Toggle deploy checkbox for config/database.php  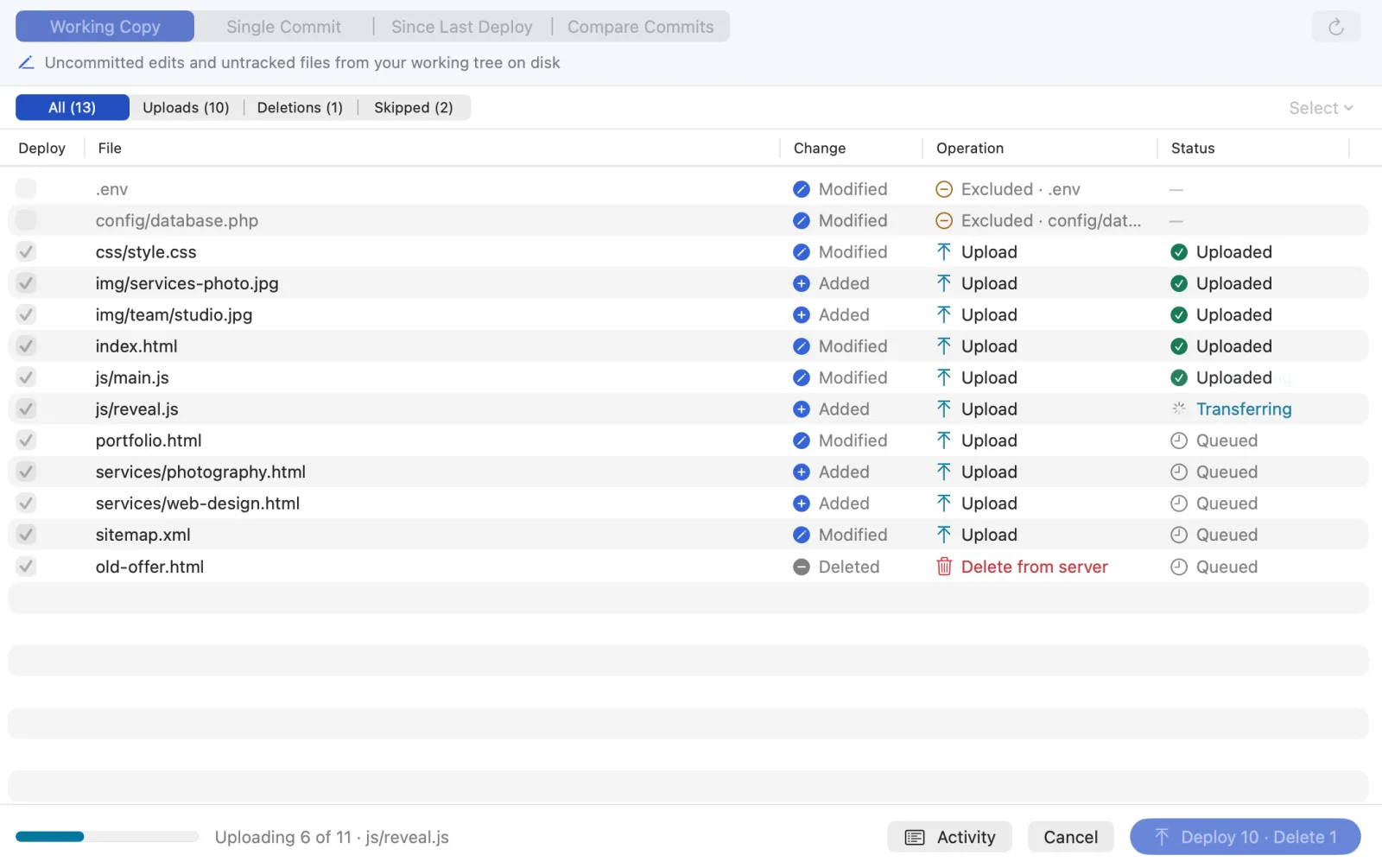(26, 220)
